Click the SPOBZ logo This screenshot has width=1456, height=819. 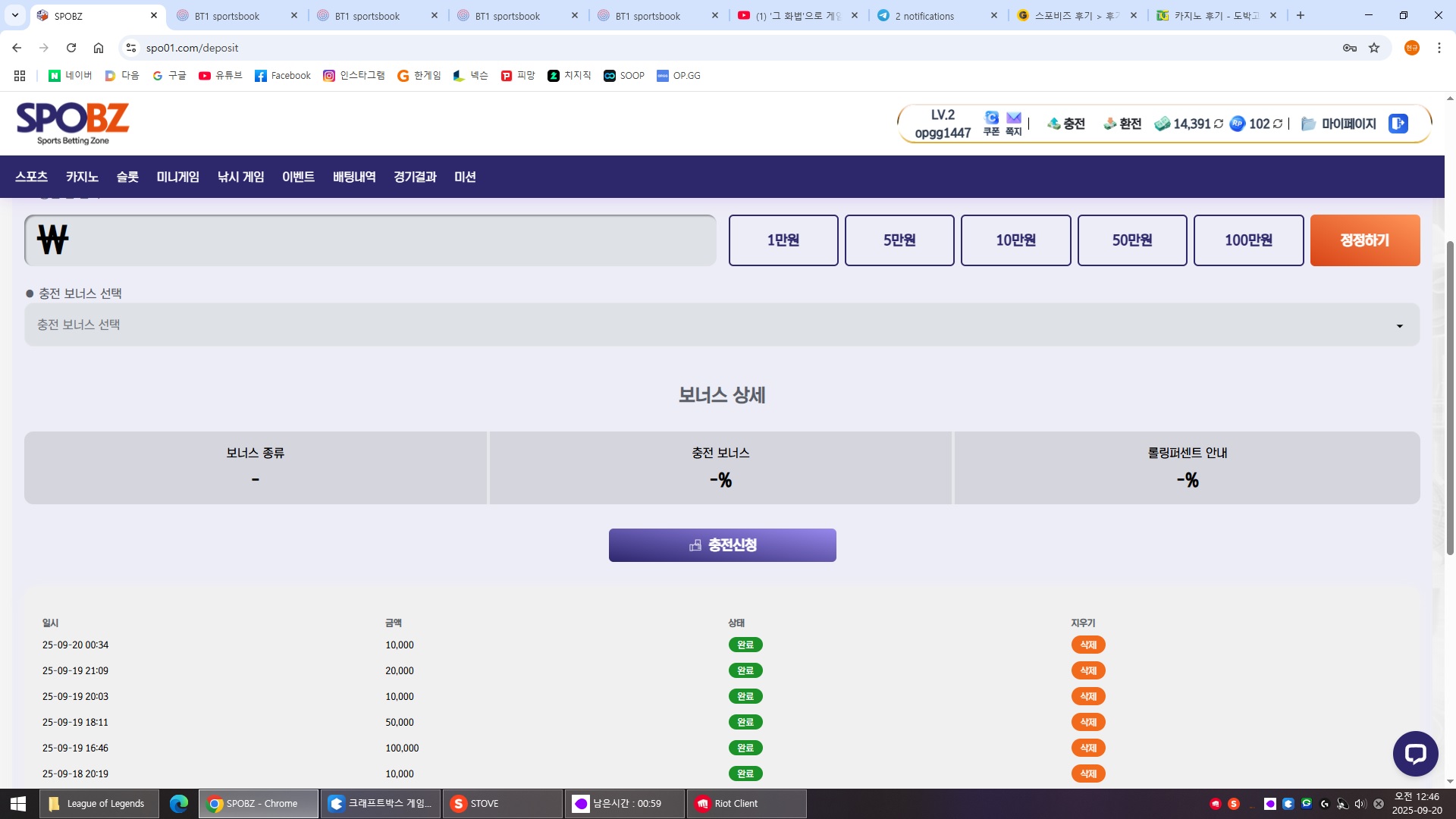click(73, 123)
